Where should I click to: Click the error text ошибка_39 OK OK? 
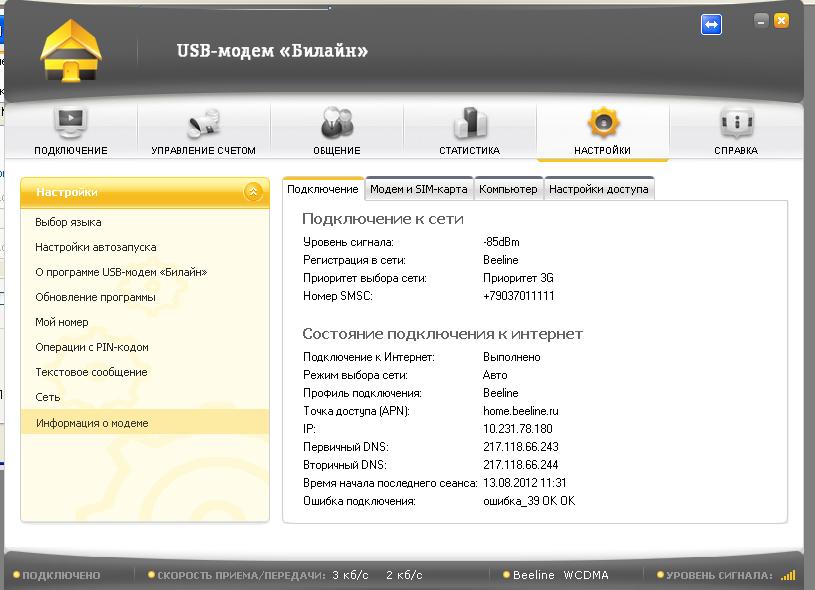click(x=529, y=501)
